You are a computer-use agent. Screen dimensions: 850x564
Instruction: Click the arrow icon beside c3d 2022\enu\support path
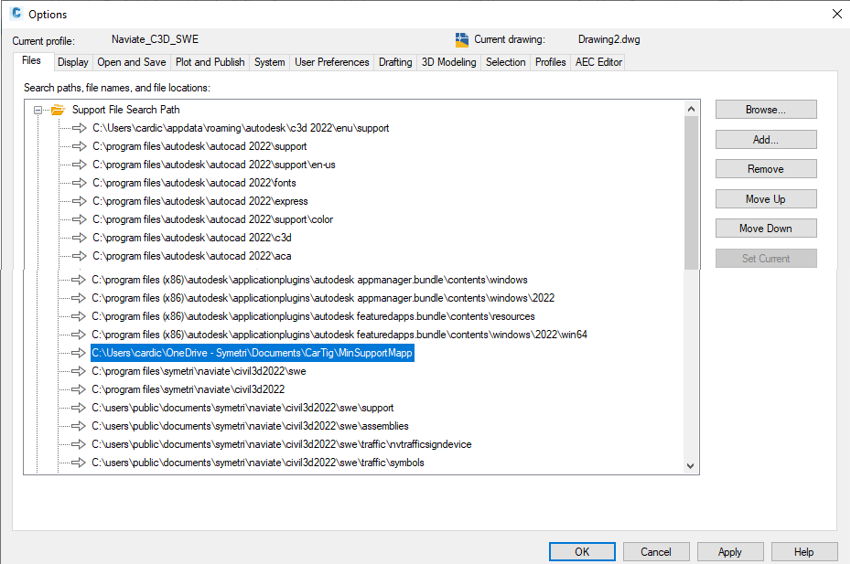(x=79, y=128)
